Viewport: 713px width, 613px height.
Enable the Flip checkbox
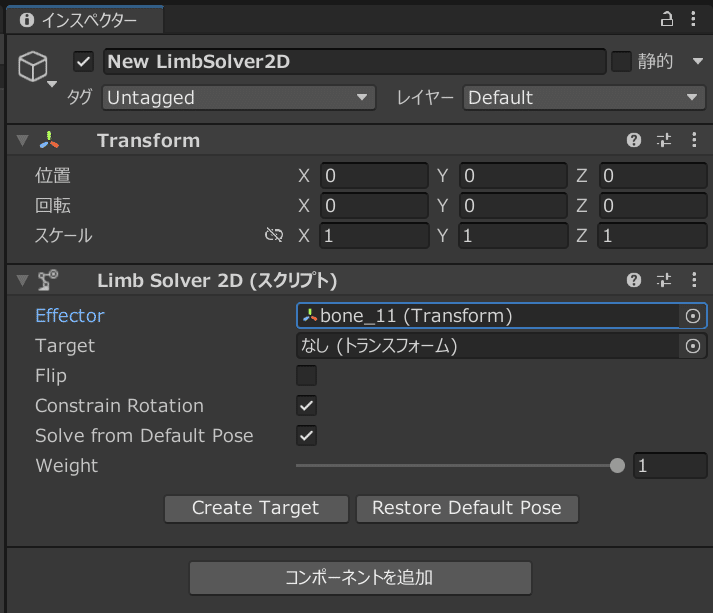pos(306,376)
